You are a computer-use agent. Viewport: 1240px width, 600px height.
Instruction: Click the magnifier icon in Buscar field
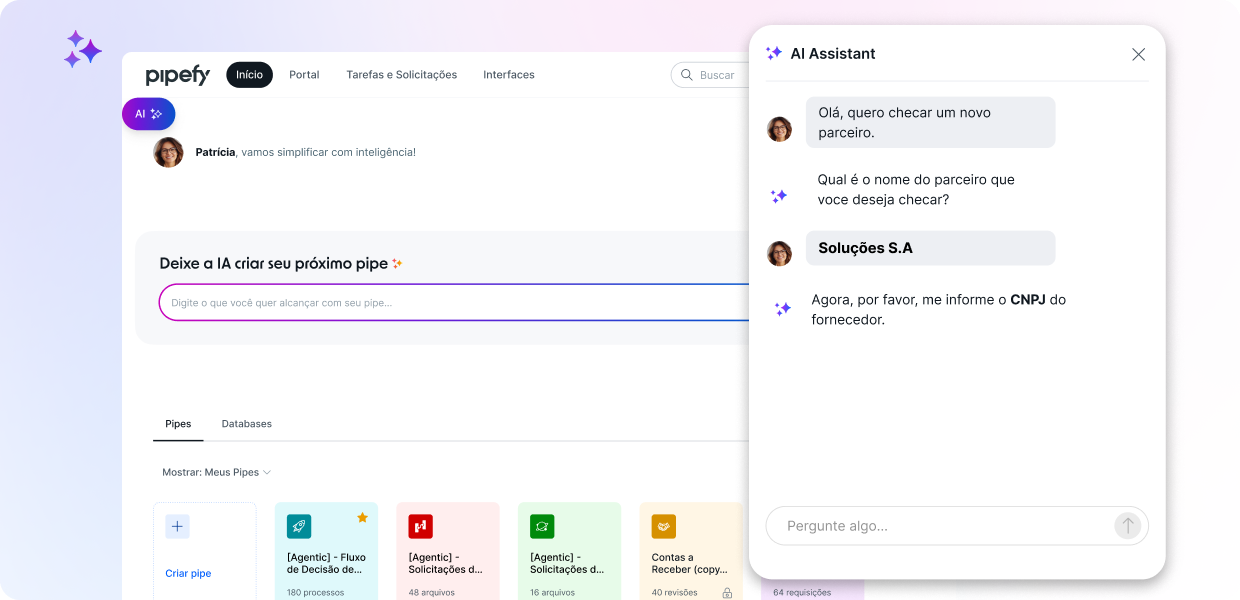687,75
